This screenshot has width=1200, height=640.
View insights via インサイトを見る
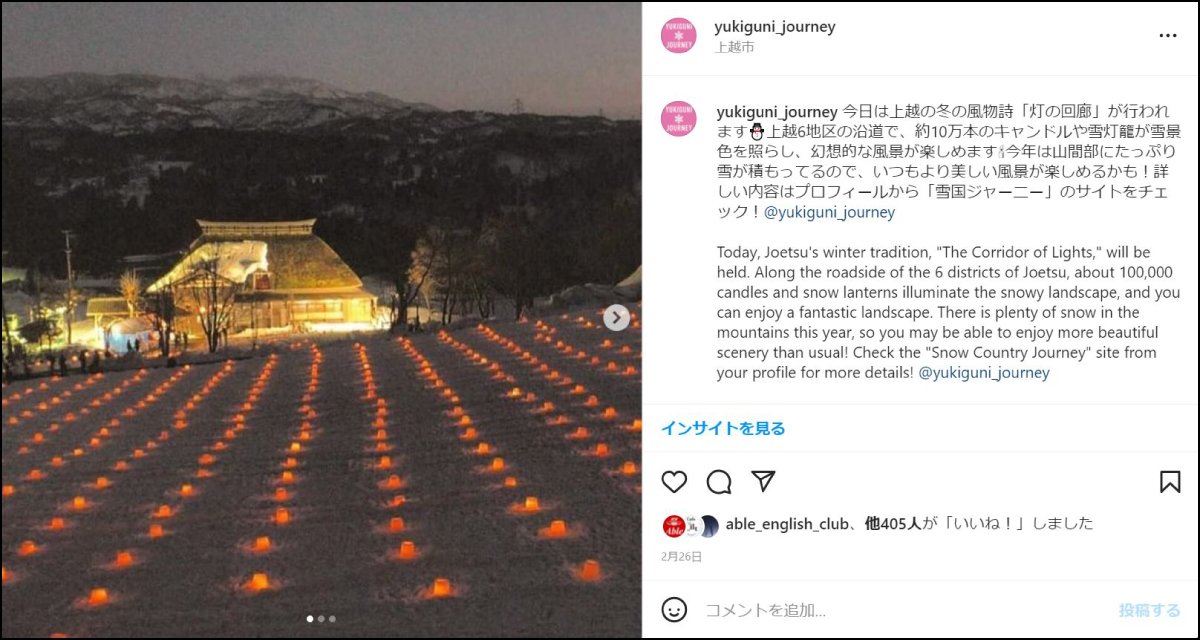click(x=723, y=428)
